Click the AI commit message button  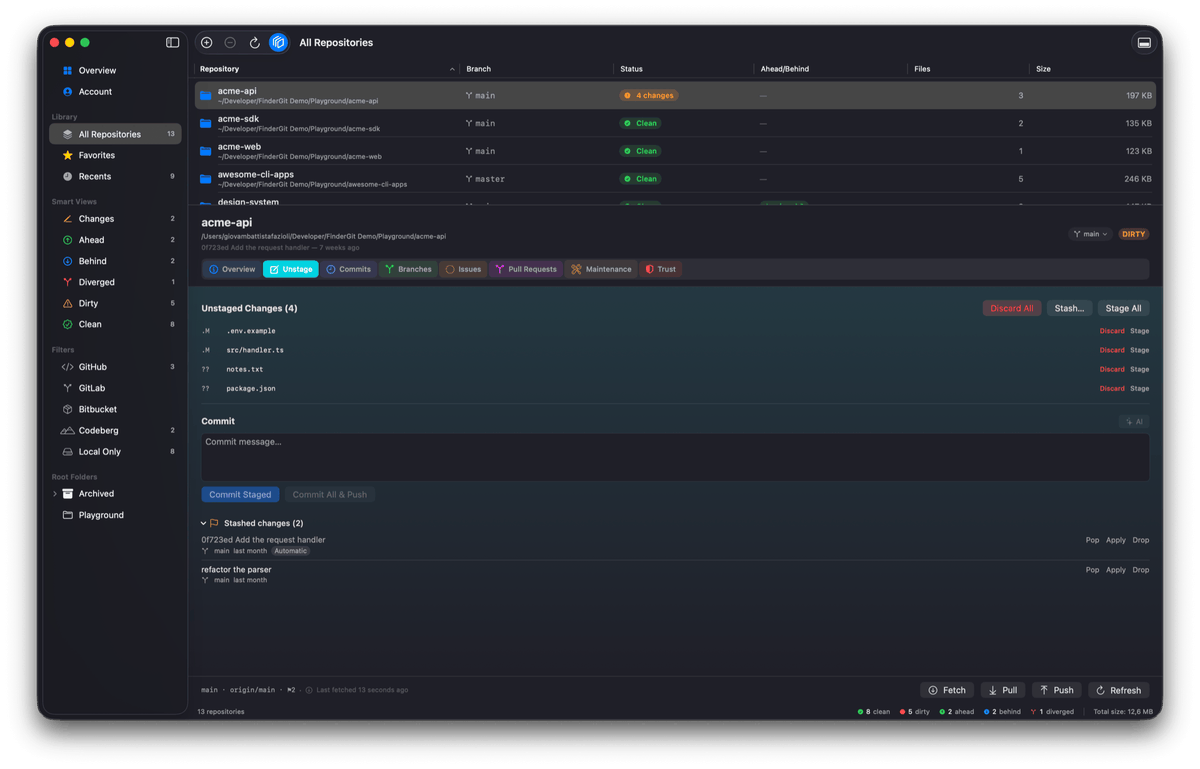[1134, 422]
